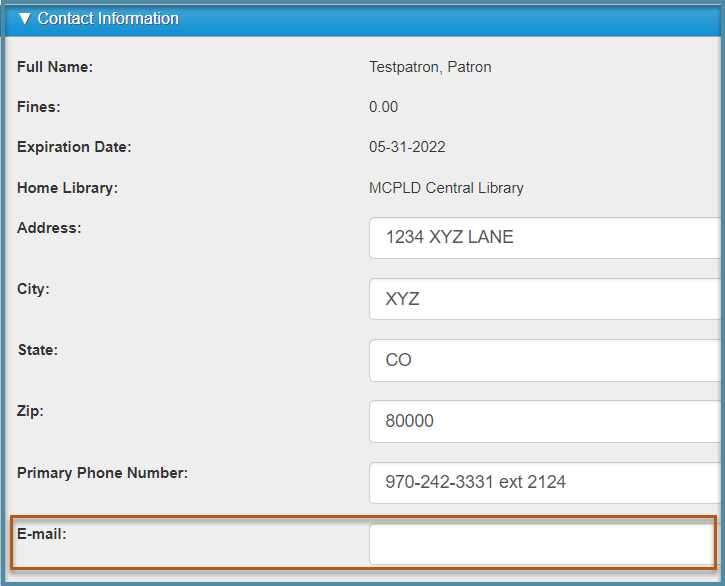Click the State label
Image resolution: width=725 pixels, height=586 pixels.
click(x=38, y=350)
